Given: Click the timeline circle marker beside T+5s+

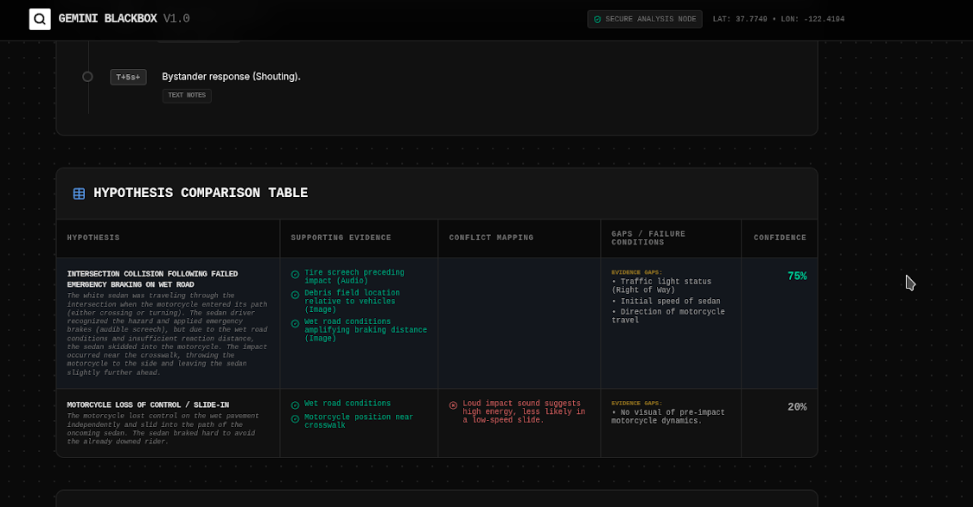Looking at the screenshot, I should pos(87,77).
